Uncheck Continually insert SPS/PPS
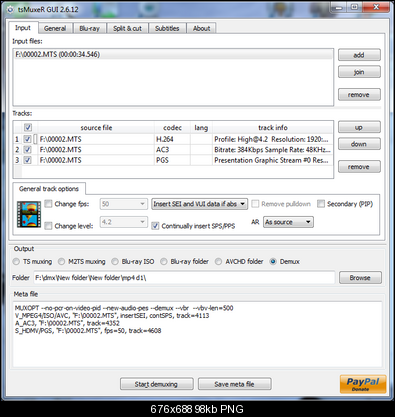395x417 pixels. point(155,226)
